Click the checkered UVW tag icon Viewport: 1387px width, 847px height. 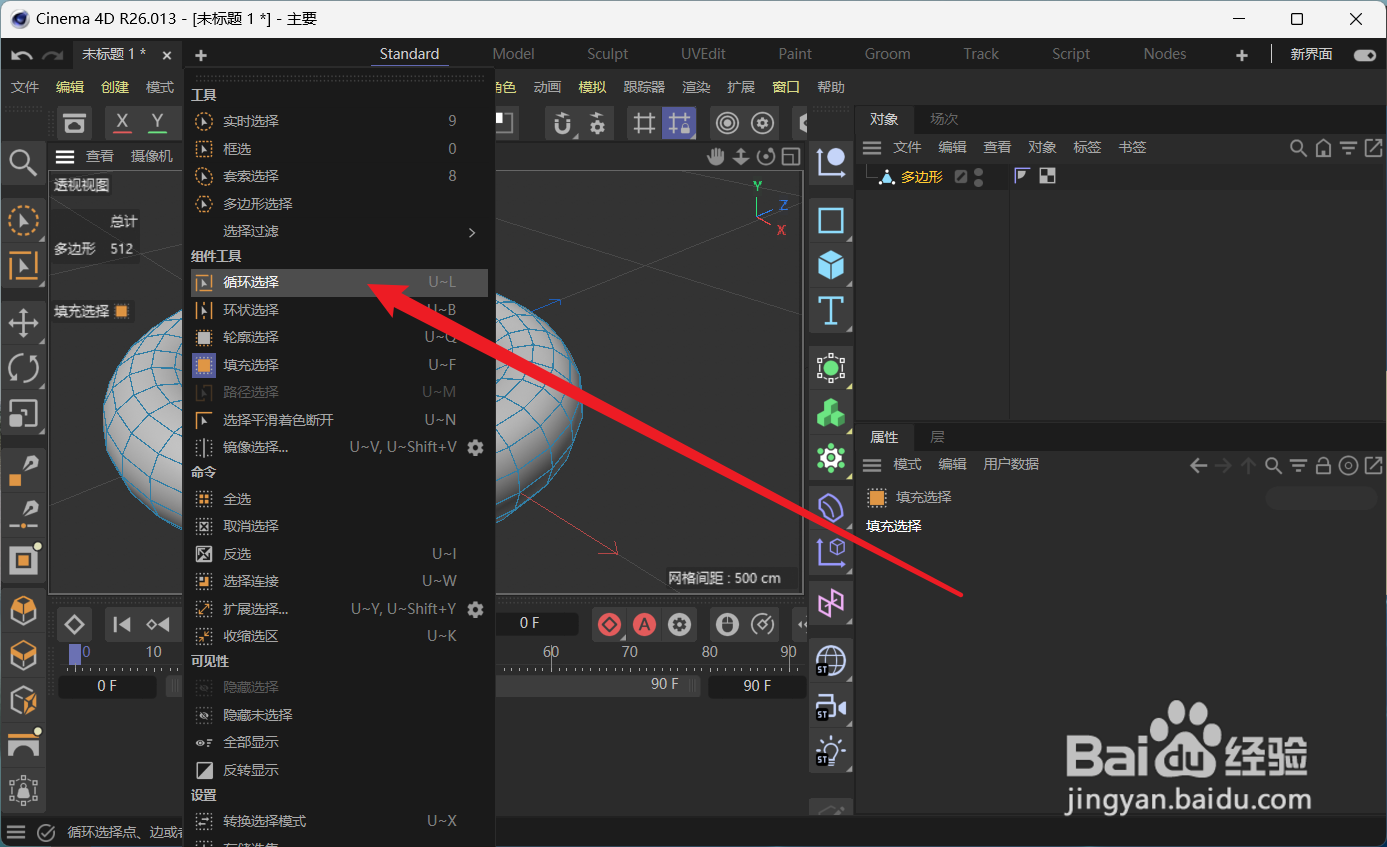click(1047, 176)
